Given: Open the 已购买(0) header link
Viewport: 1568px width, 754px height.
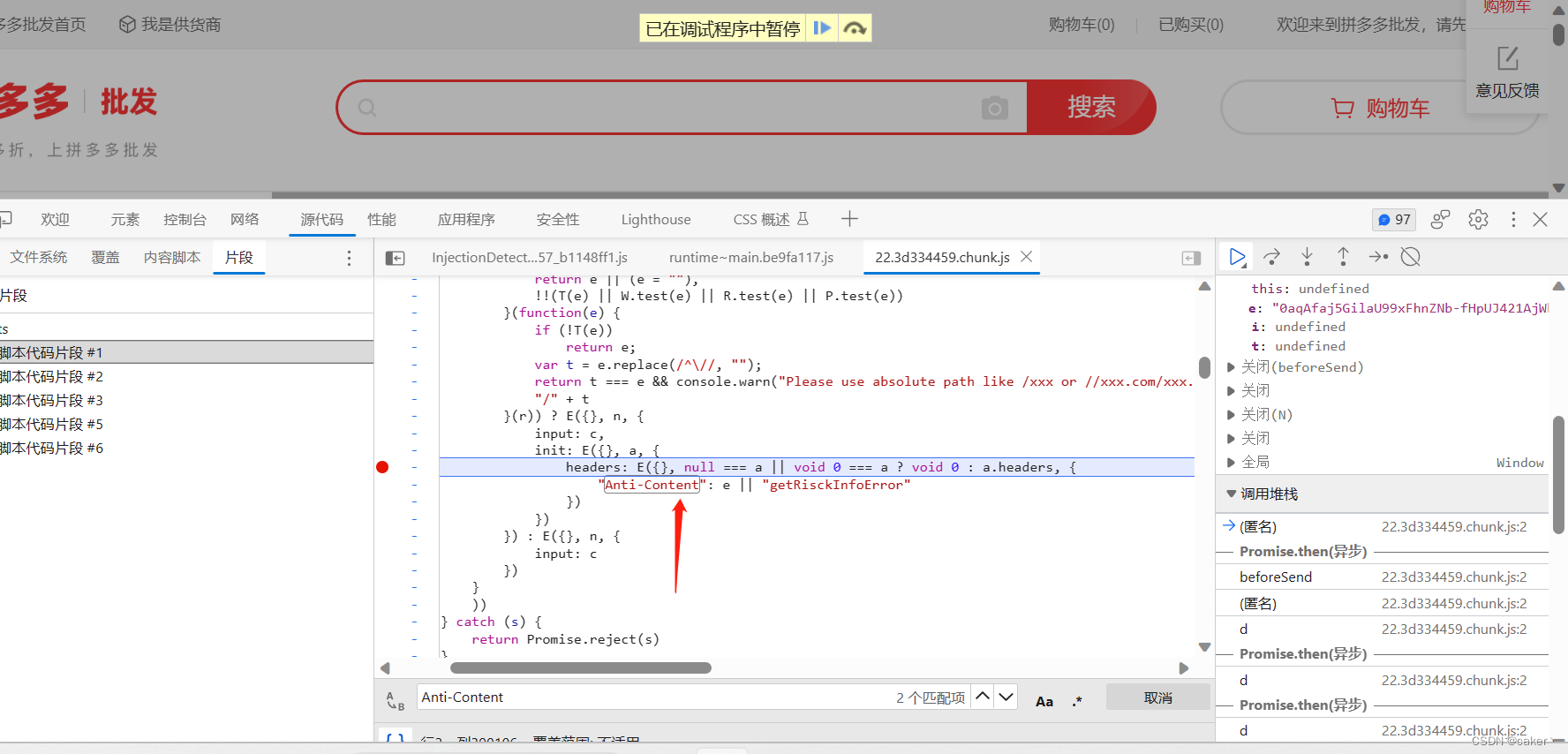Looking at the screenshot, I should coord(1191,25).
